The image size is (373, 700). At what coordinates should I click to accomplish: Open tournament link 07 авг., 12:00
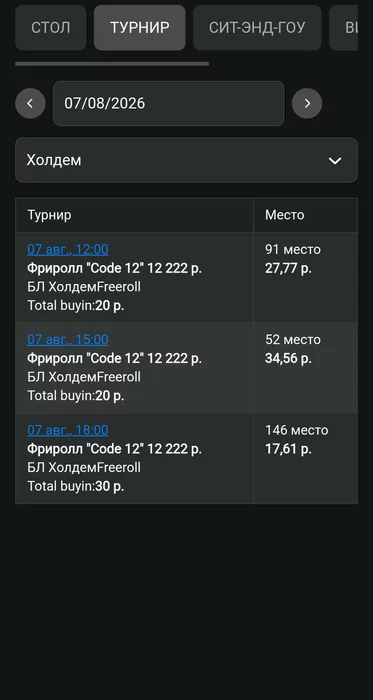click(x=68, y=250)
